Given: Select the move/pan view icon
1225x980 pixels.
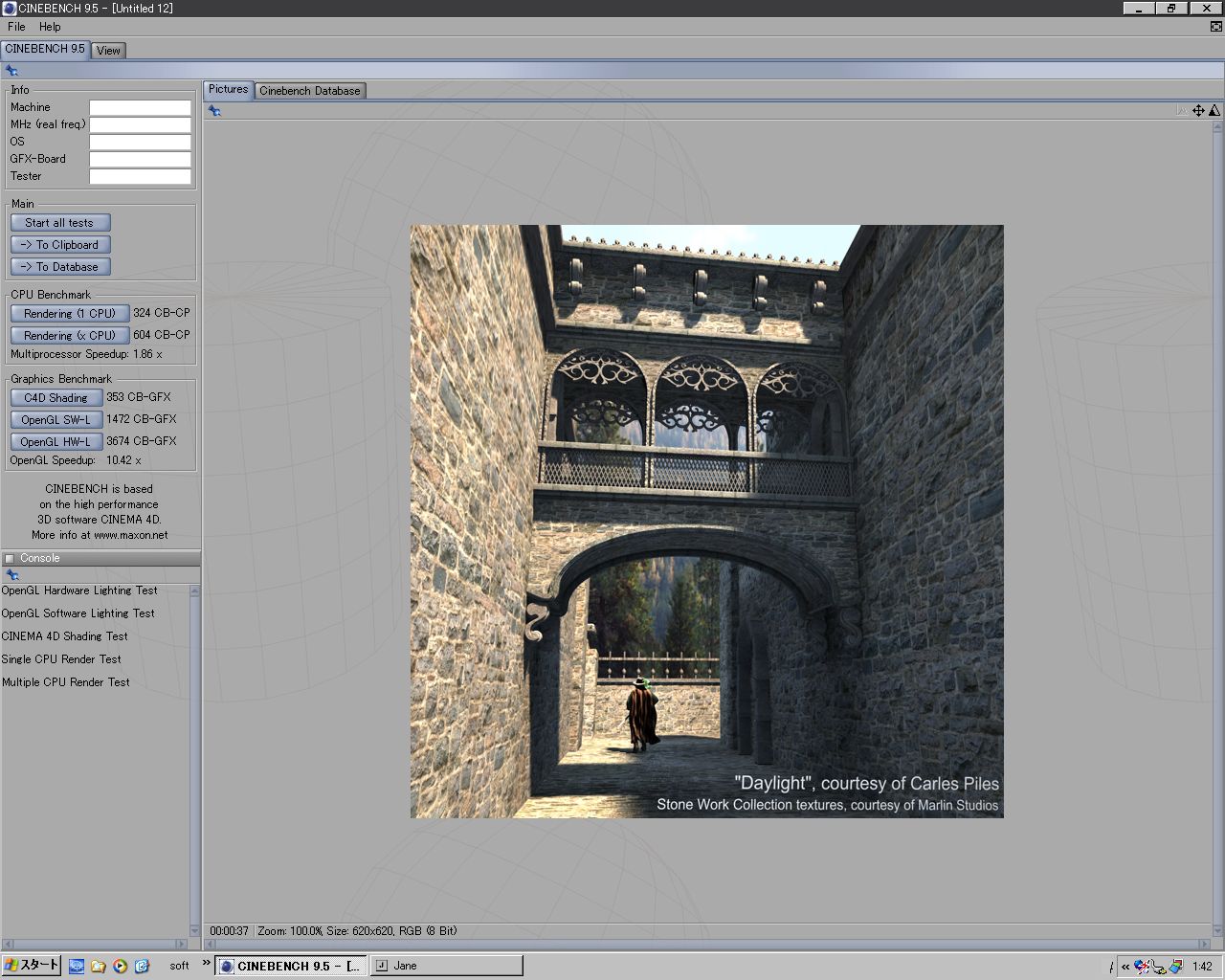Looking at the screenshot, I should coord(1198,111).
